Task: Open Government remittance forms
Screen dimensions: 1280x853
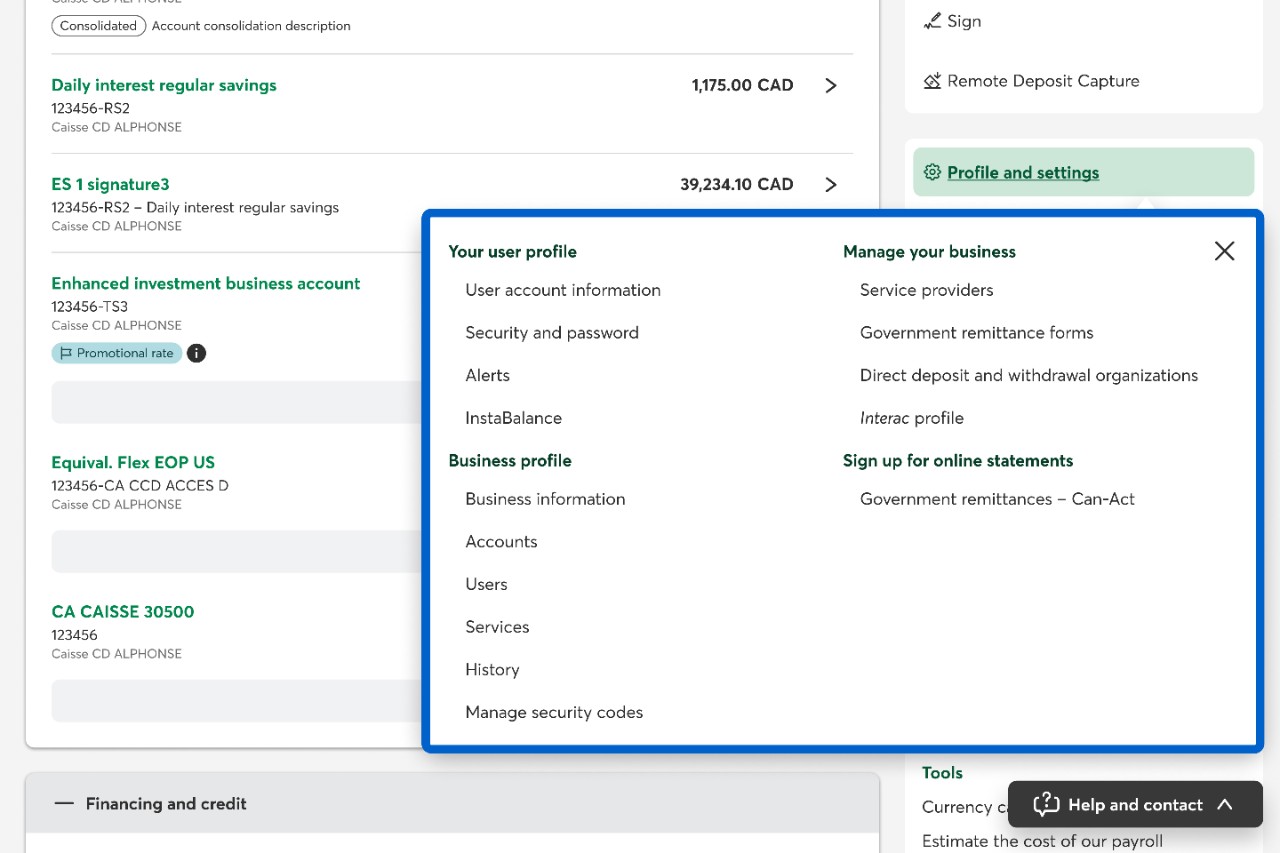Action: pos(976,333)
